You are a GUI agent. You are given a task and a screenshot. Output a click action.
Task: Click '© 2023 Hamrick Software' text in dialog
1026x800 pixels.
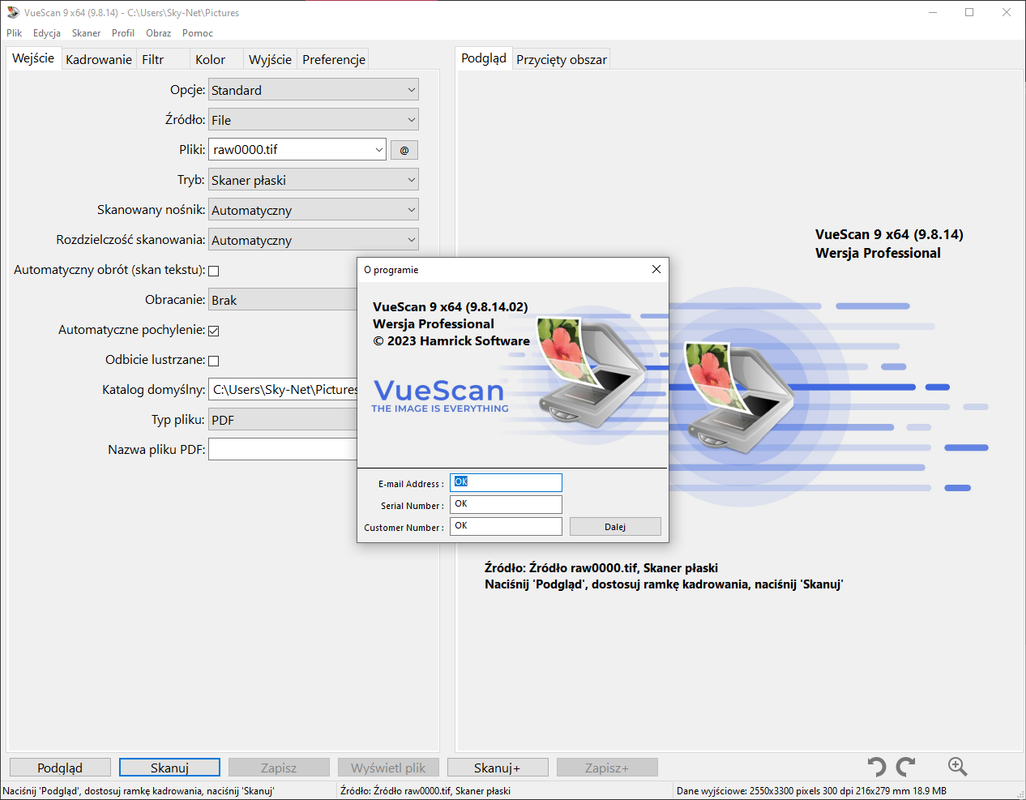coord(451,341)
